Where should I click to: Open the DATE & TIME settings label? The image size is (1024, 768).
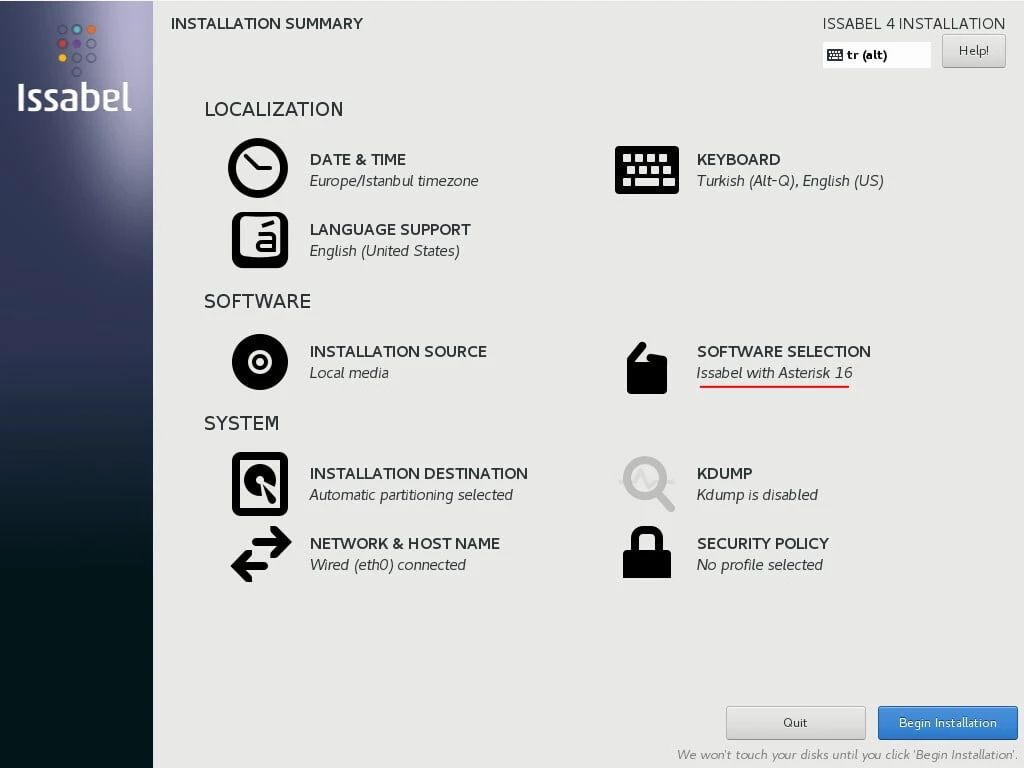pyautogui.click(x=357, y=159)
